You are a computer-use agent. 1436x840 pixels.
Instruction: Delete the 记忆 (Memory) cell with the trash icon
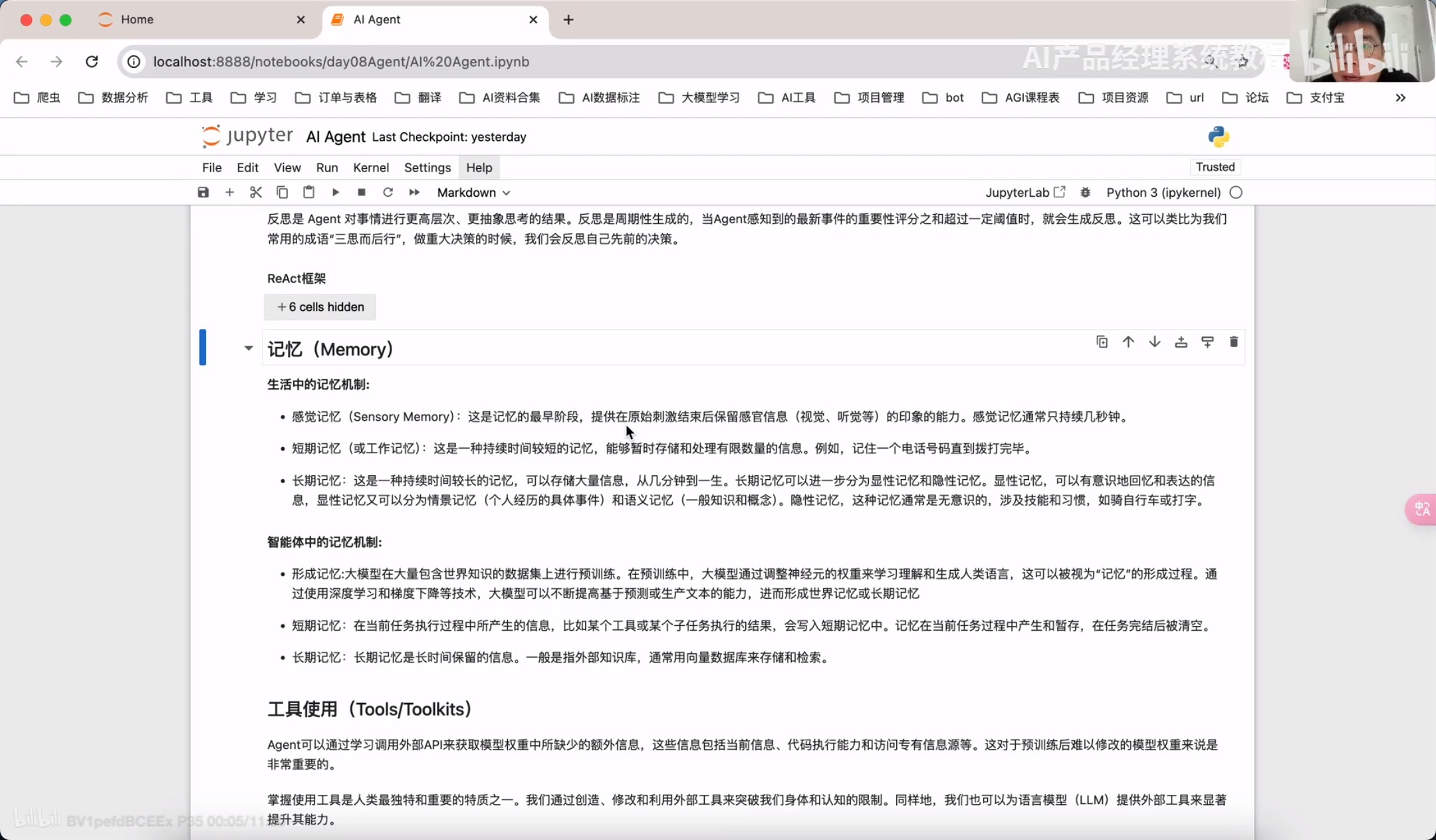[x=1234, y=342]
